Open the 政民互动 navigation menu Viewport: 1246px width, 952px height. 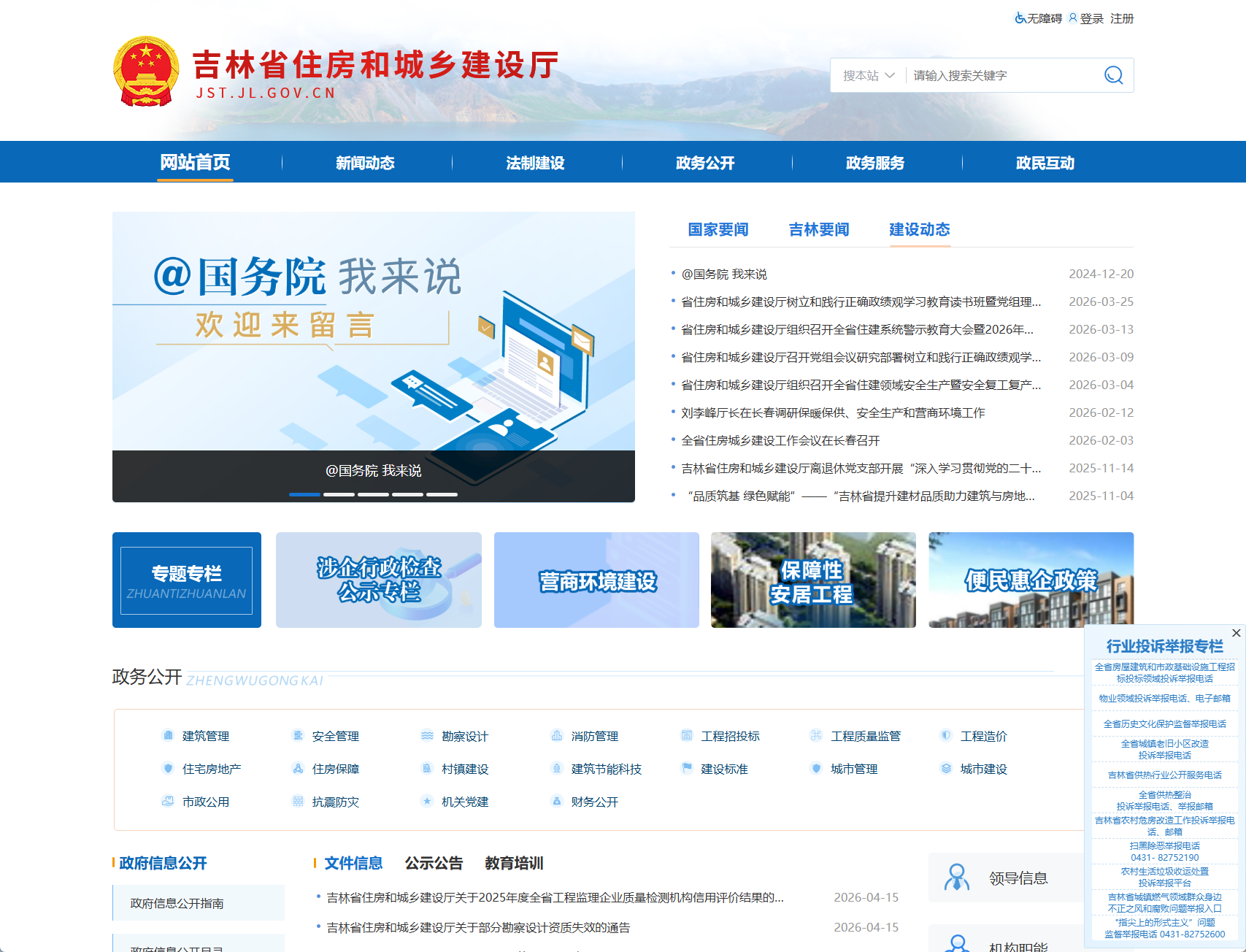click(x=1044, y=162)
